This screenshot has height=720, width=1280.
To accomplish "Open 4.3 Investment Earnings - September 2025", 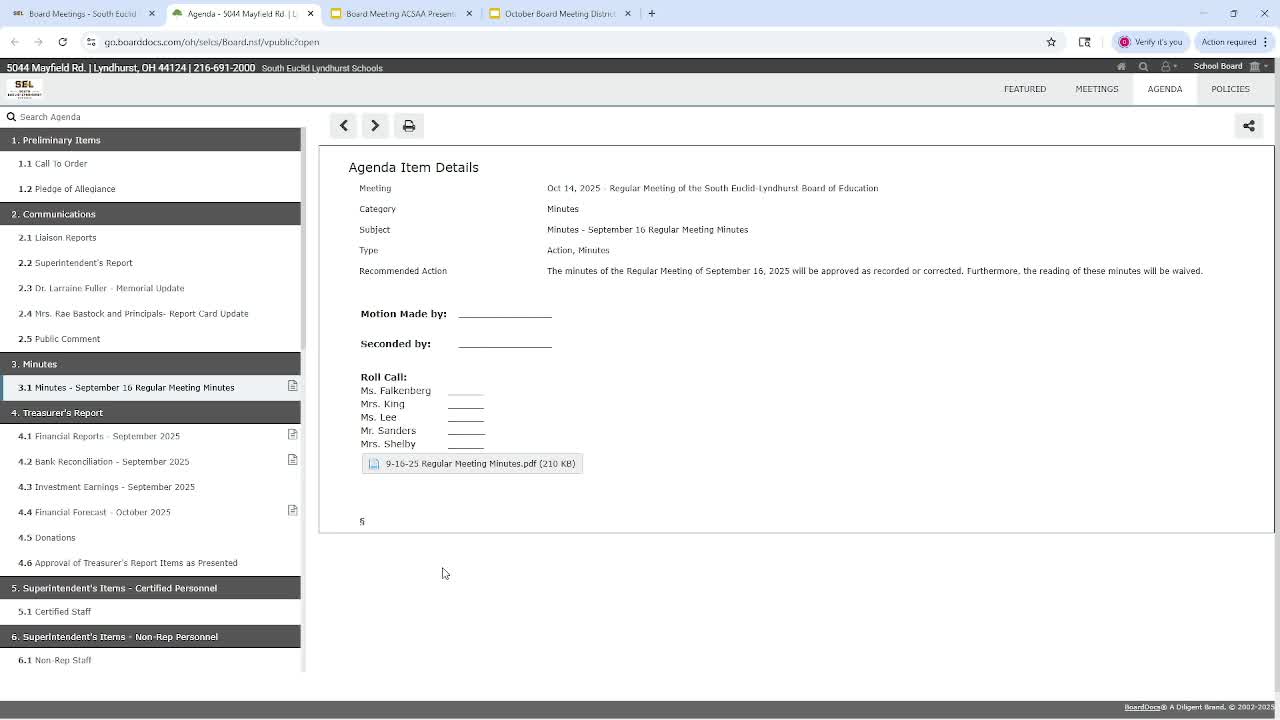I will click(x=150, y=487).
